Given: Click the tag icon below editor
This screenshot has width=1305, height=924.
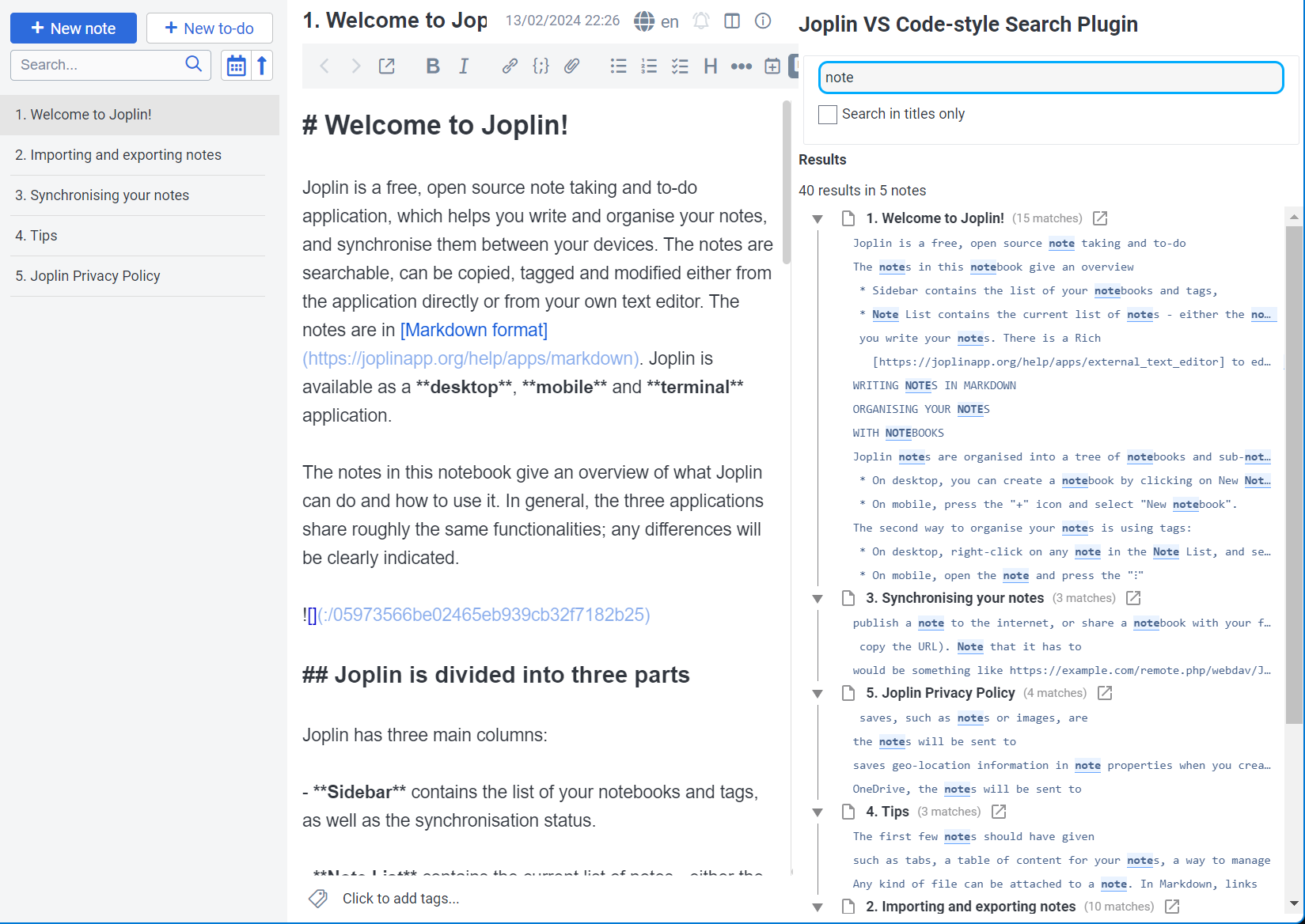Looking at the screenshot, I should pyautogui.click(x=318, y=899).
